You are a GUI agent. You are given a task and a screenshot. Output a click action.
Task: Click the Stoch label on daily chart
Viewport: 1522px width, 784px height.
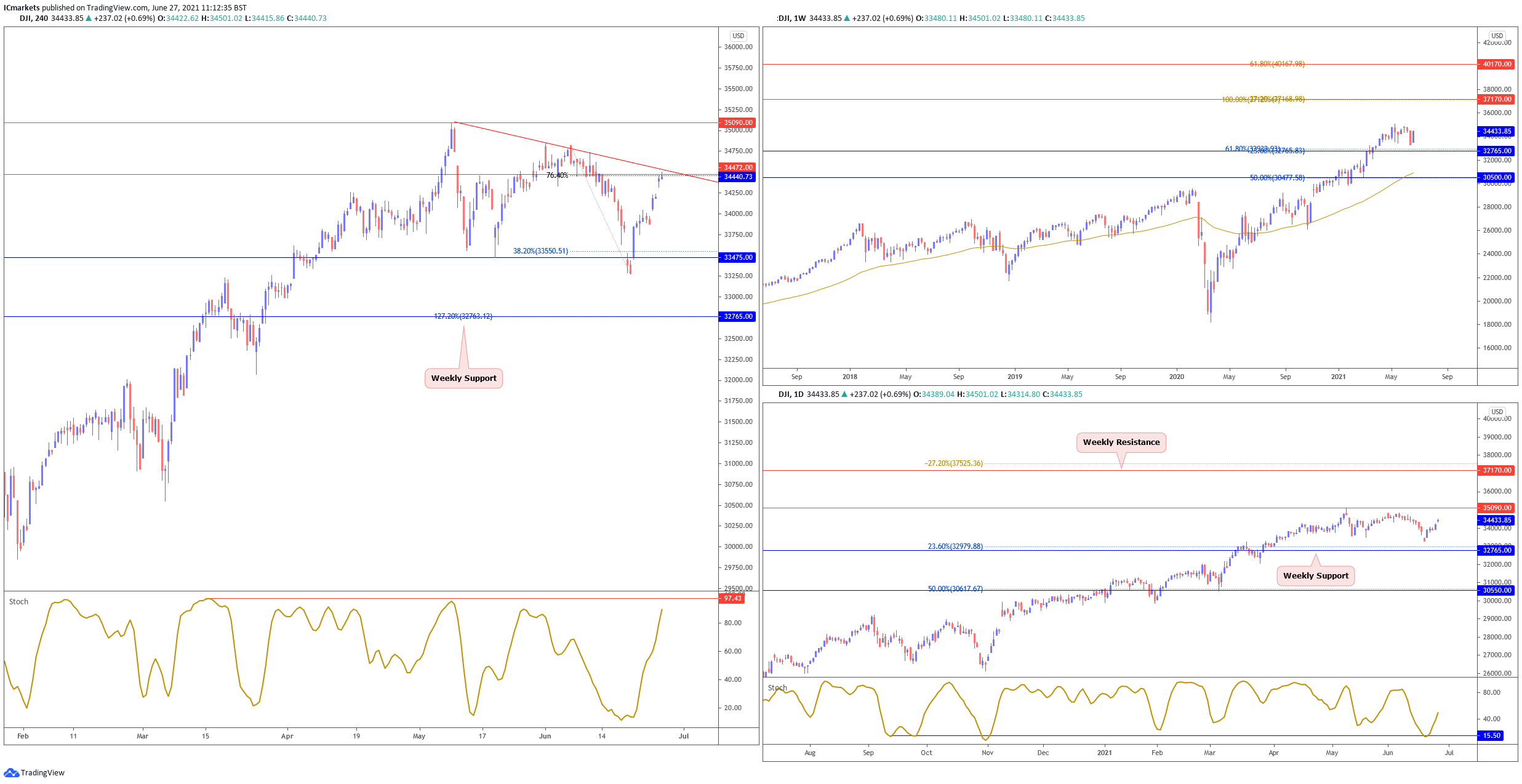point(777,688)
